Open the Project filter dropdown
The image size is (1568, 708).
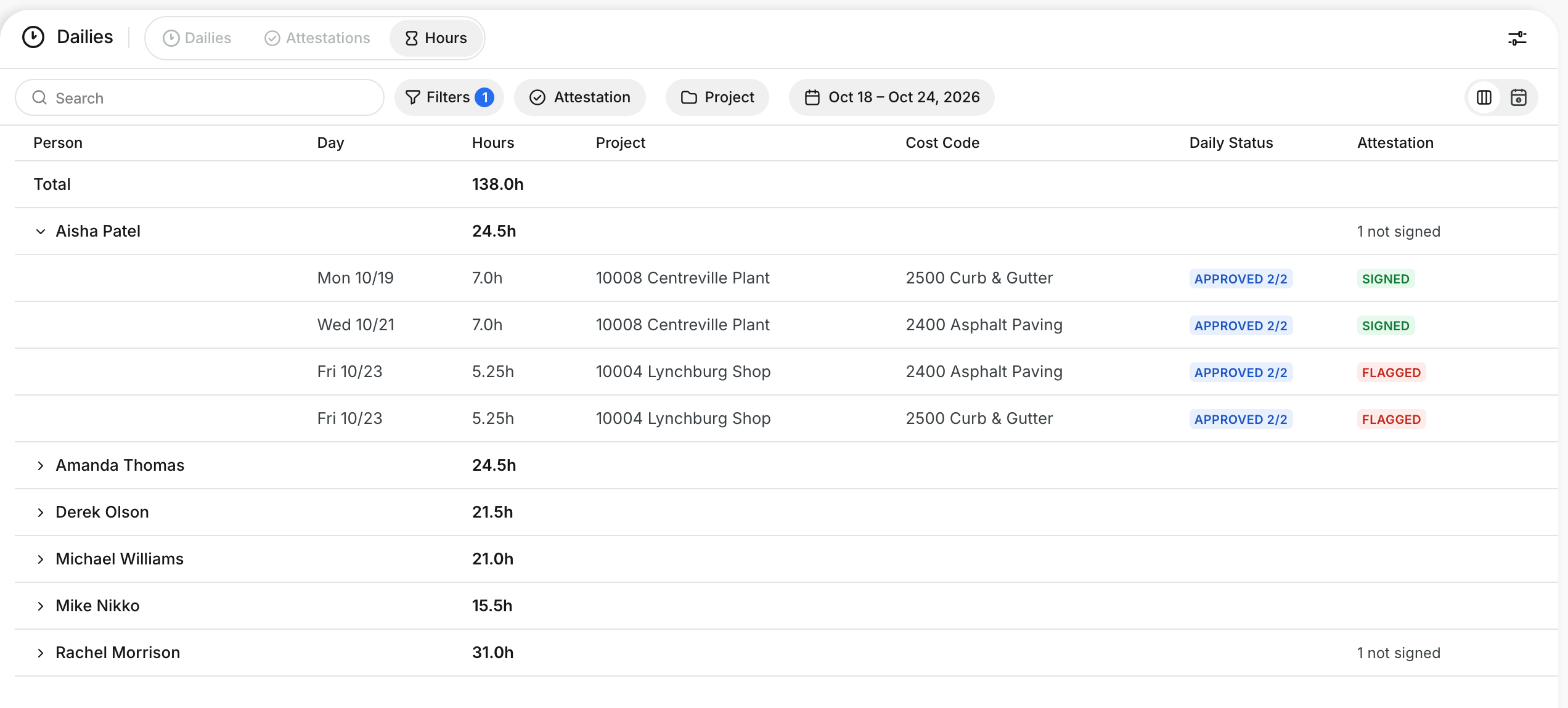coord(717,97)
